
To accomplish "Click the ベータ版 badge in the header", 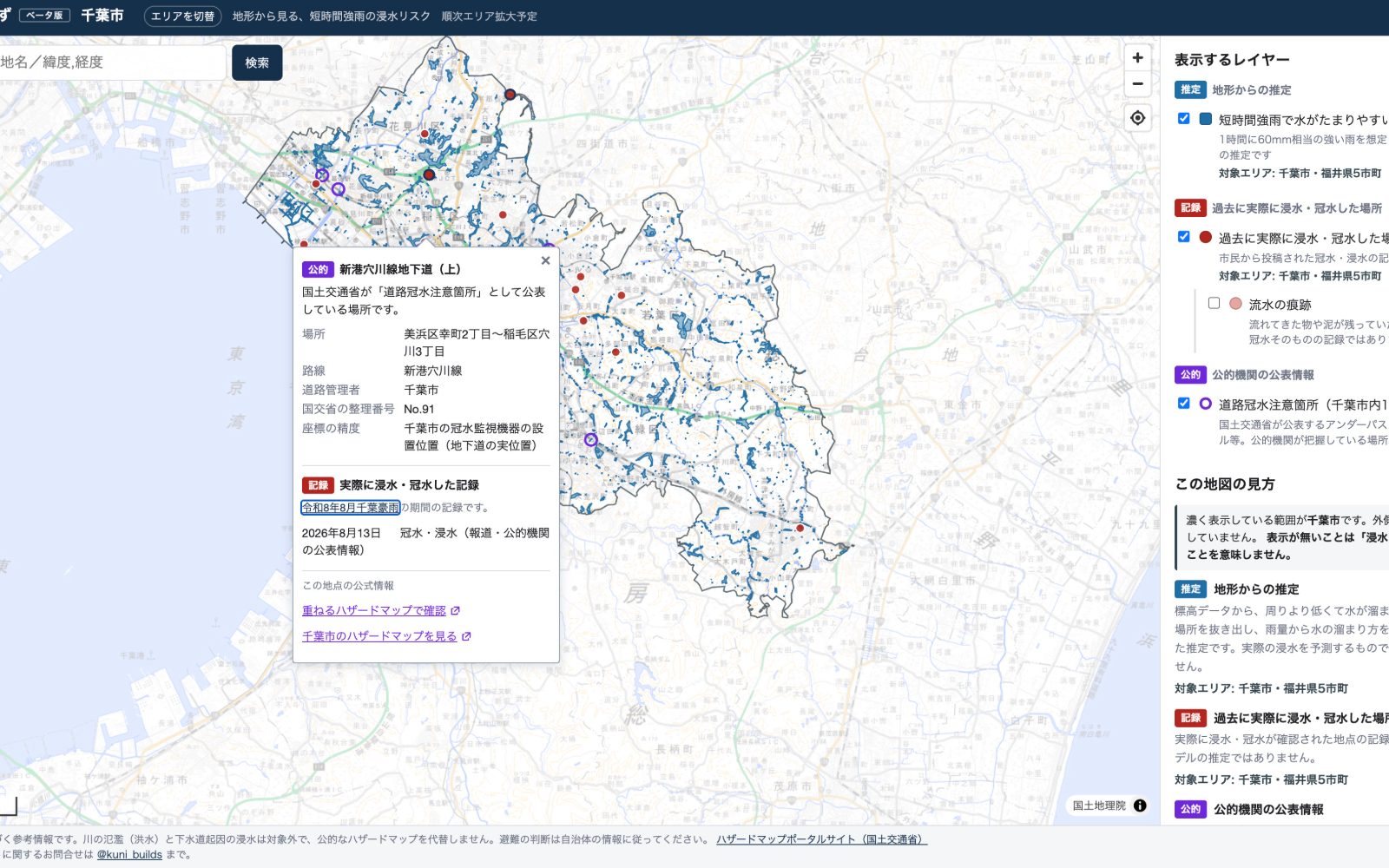I will click(45, 16).
